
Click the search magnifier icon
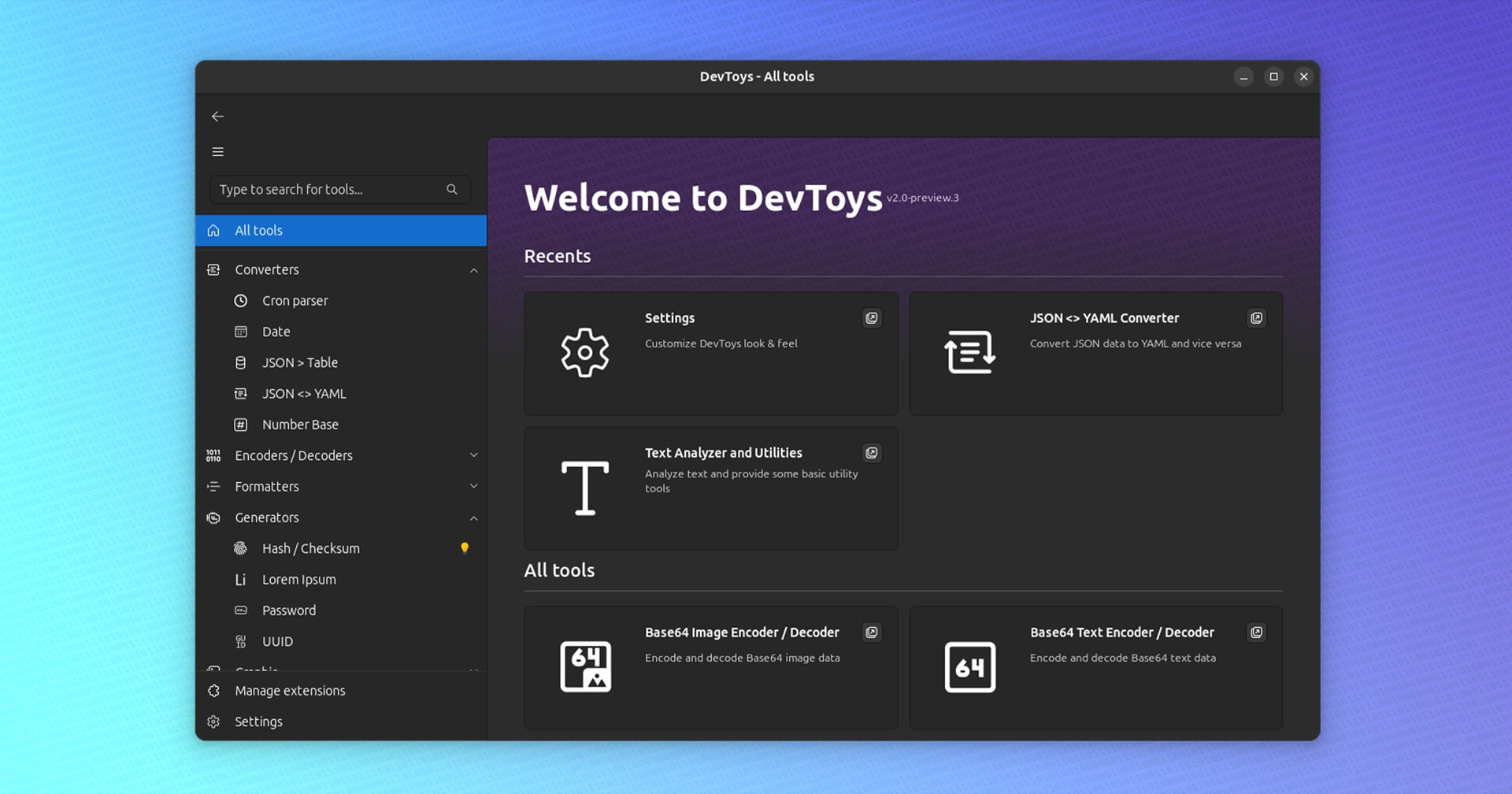(x=452, y=190)
